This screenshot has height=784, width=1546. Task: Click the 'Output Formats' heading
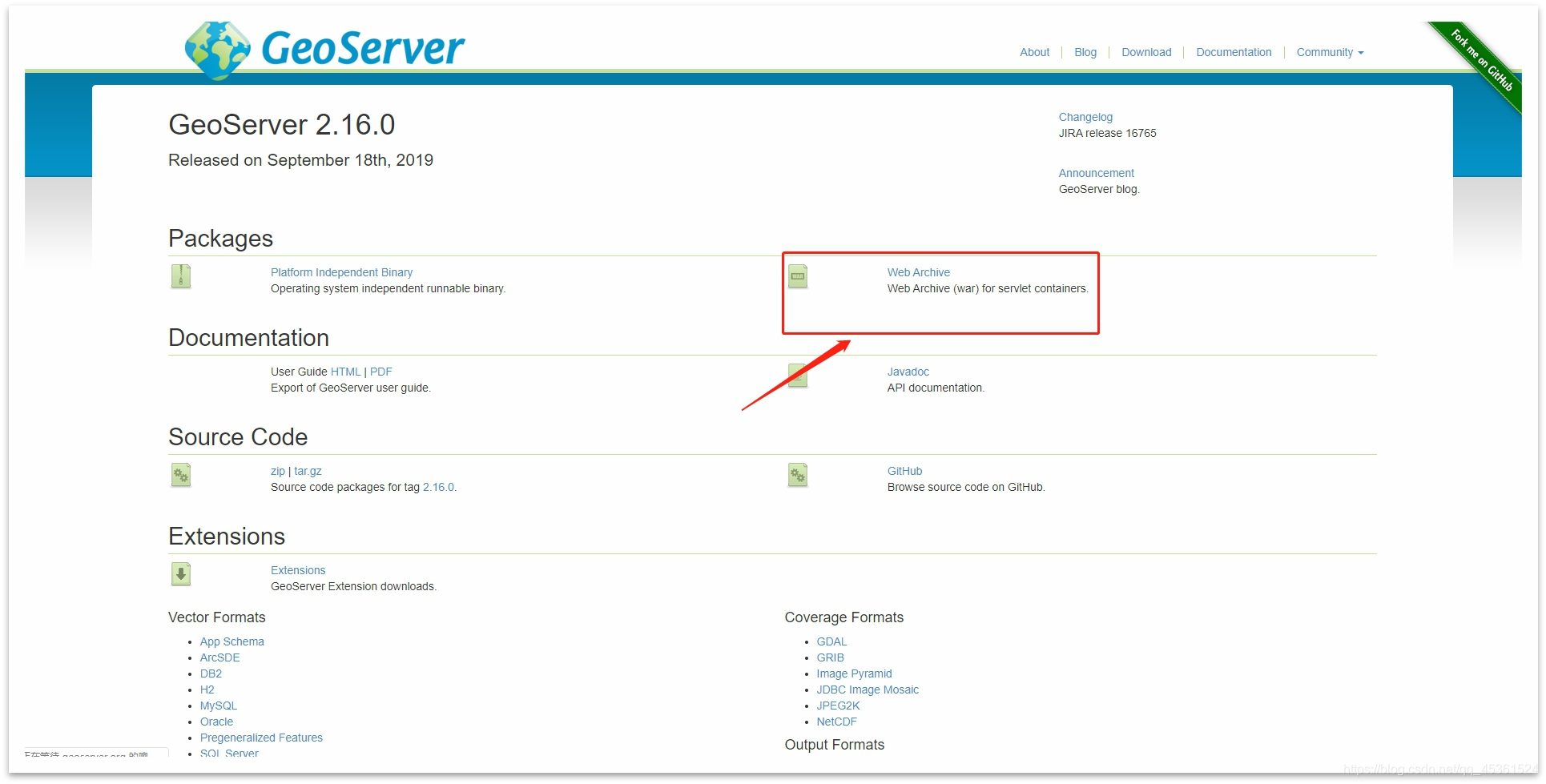834,745
